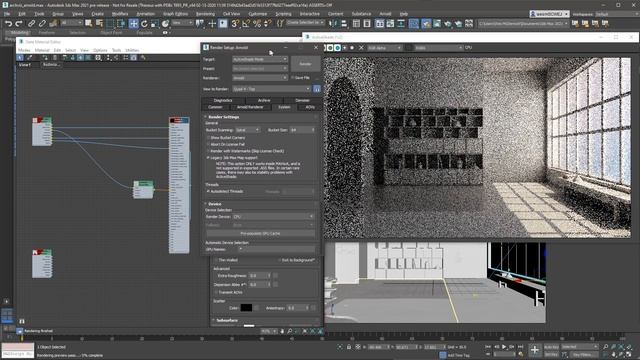Click the Rectangular Selection Region icon
Viewport: 640px width, 360px height.
(x=110, y=24)
